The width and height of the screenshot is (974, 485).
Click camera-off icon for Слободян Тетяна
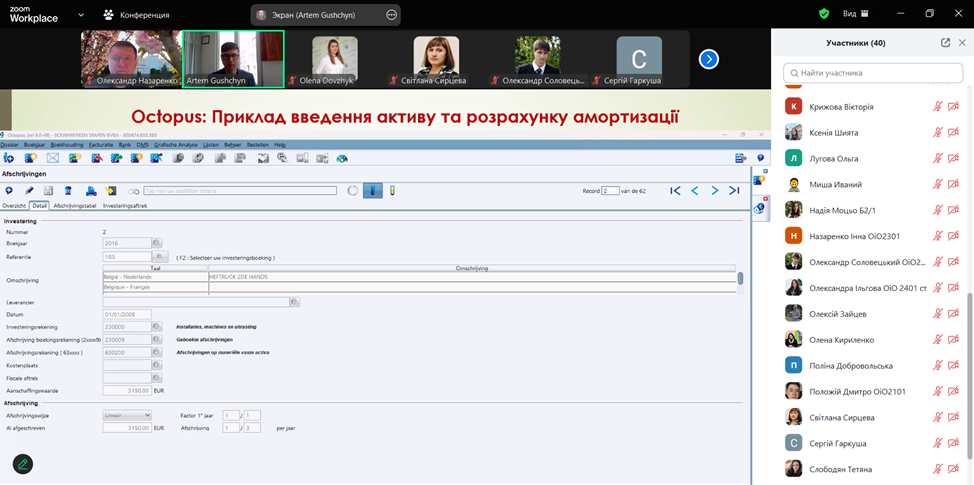(x=954, y=469)
